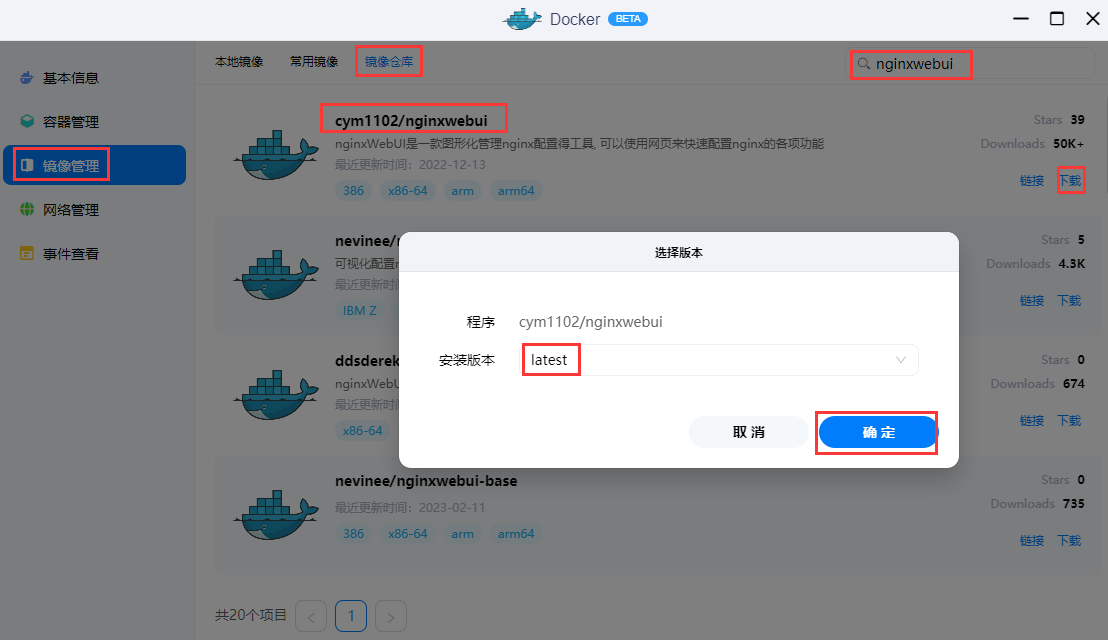Click the search magnifier icon
Viewport: 1108px width, 640px height.
tap(864, 64)
